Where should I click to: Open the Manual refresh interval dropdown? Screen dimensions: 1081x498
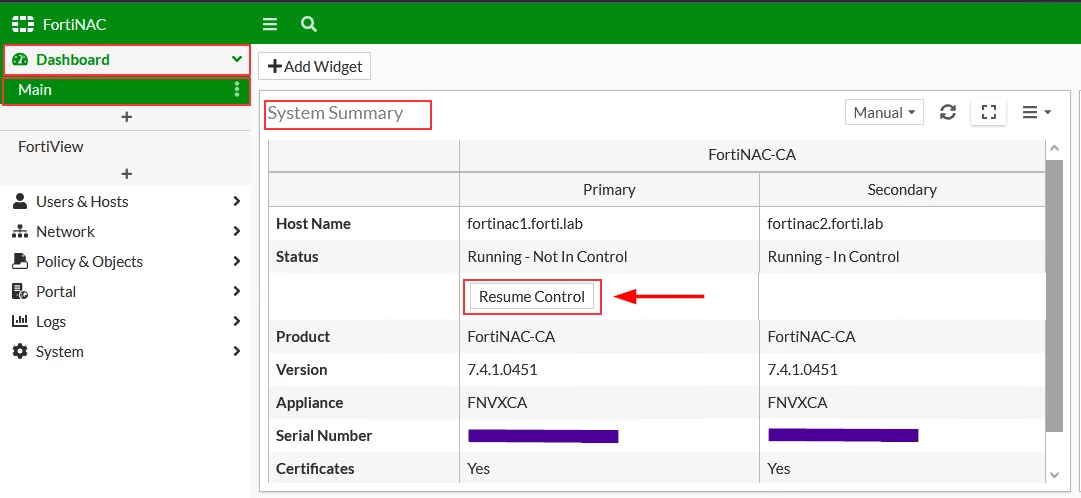coord(884,112)
